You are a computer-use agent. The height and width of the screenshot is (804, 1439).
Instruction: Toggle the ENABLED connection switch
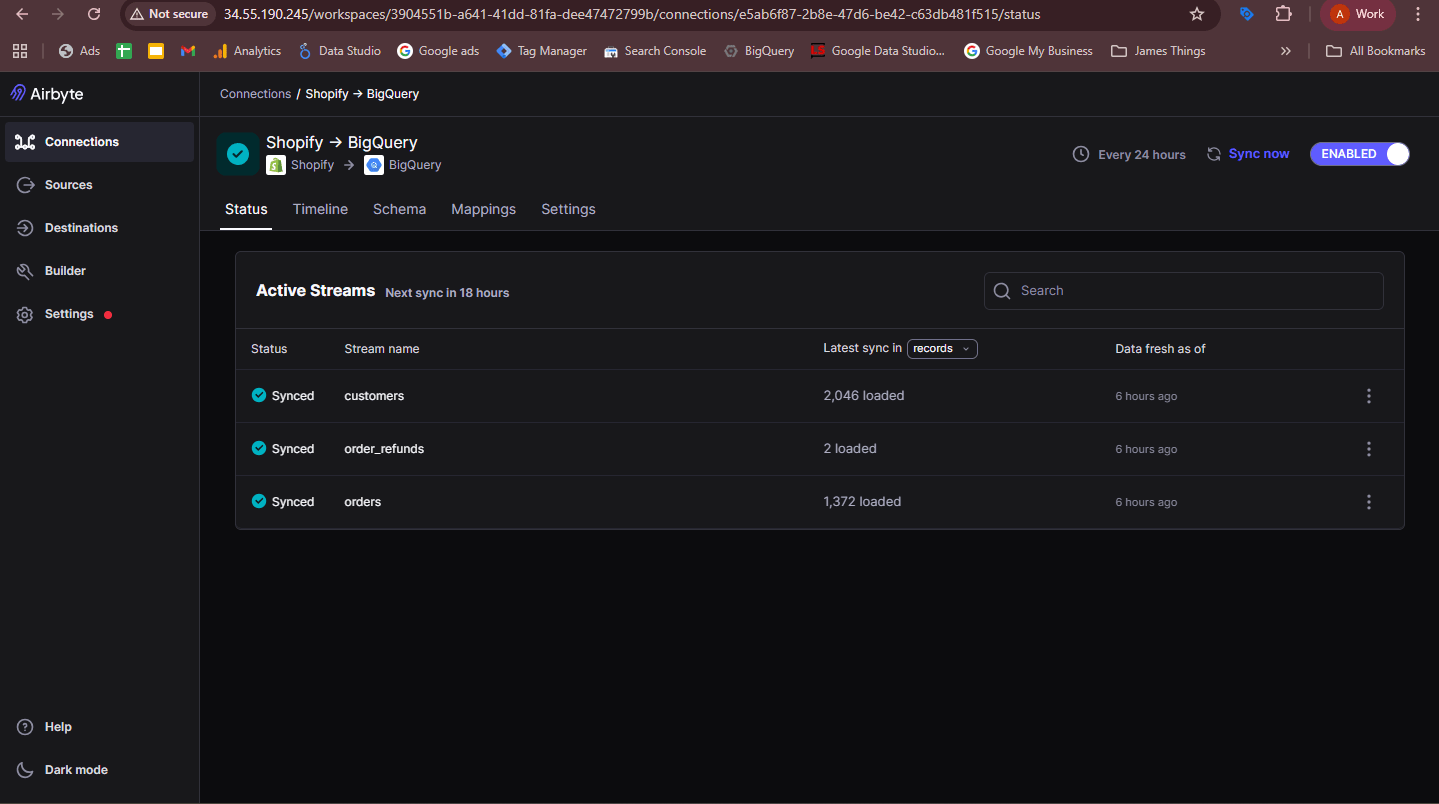(x=1359, y=154)
